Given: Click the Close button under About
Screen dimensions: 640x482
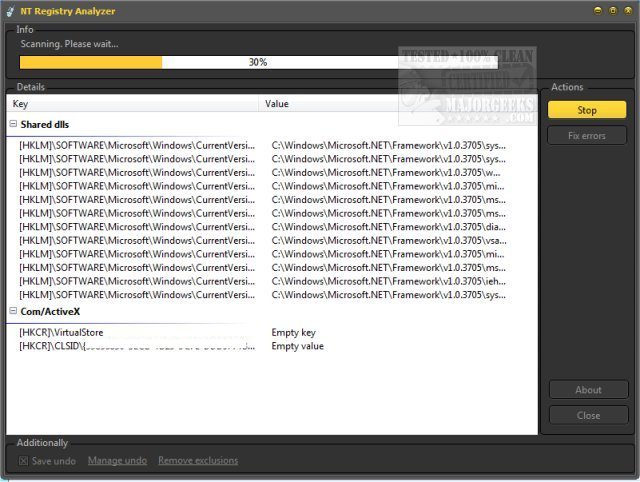Looking at the screenshot, I should [x=589, y=415].
